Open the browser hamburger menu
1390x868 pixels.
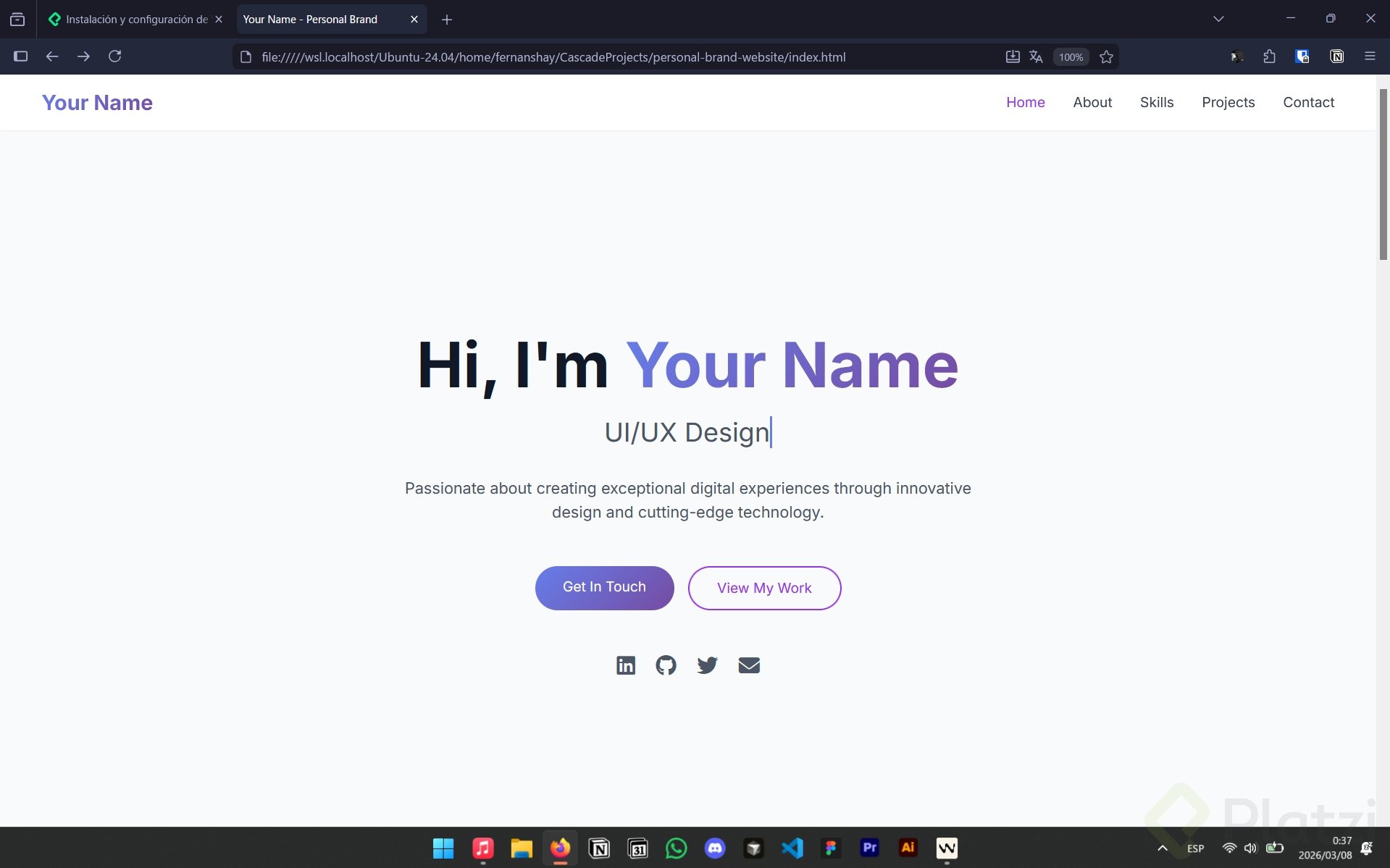coord(1370,56)
